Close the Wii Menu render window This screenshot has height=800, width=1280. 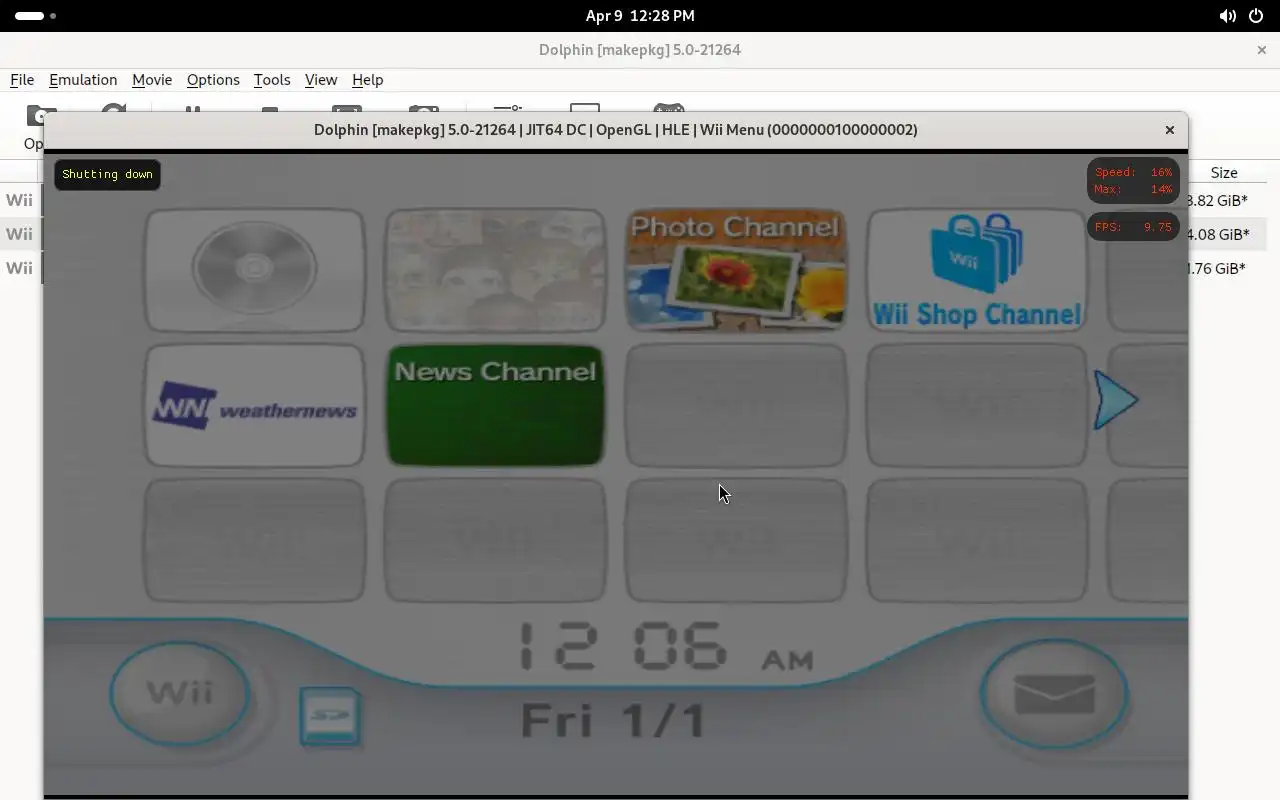[x=1169, y=130]
